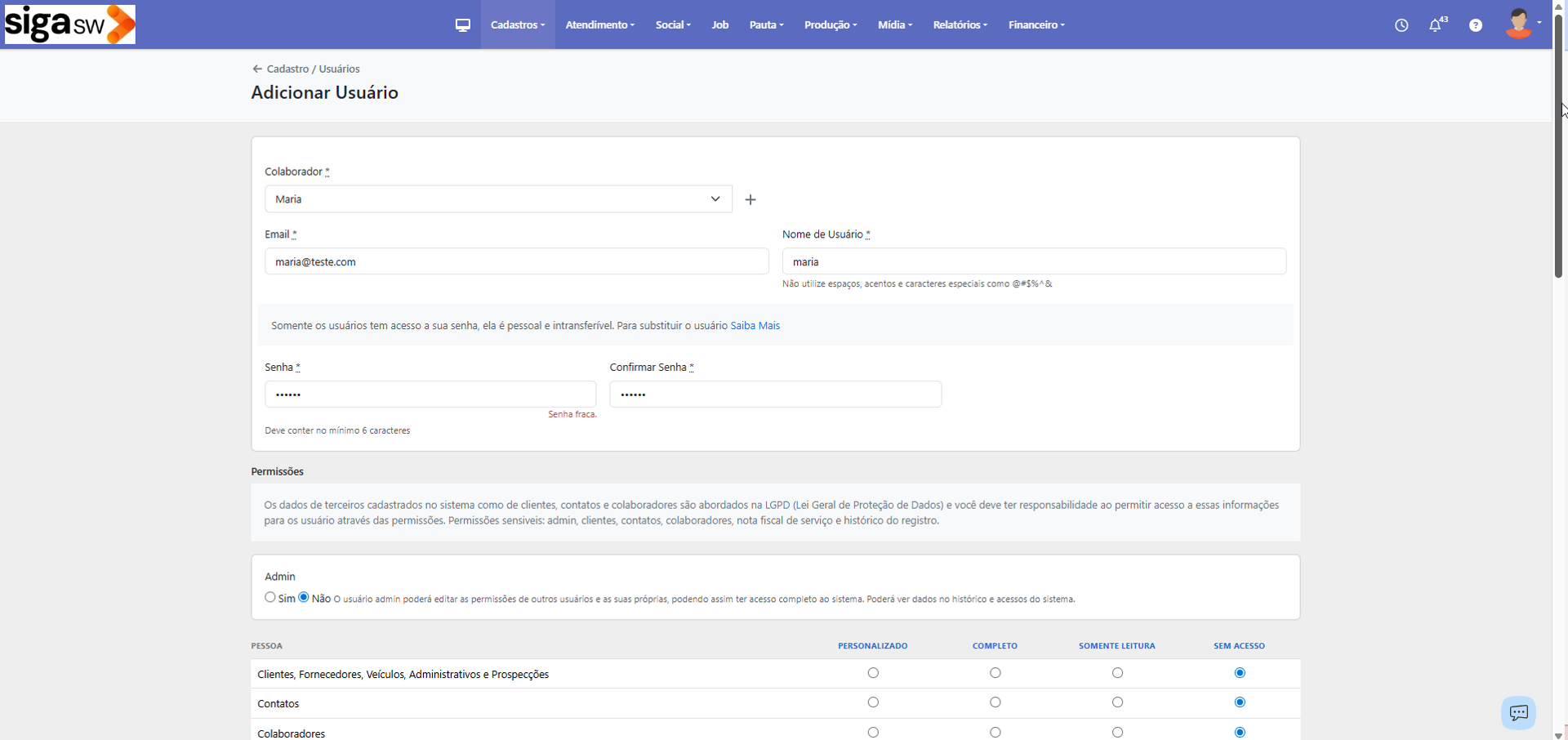Open the Job menu item

[x=719, y=25]
